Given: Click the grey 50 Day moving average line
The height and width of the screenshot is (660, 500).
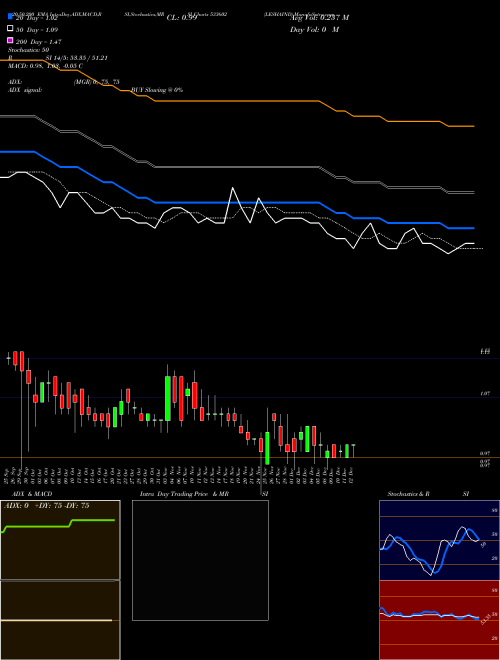Looking at the screenshot, I should [x=236, y=167].
